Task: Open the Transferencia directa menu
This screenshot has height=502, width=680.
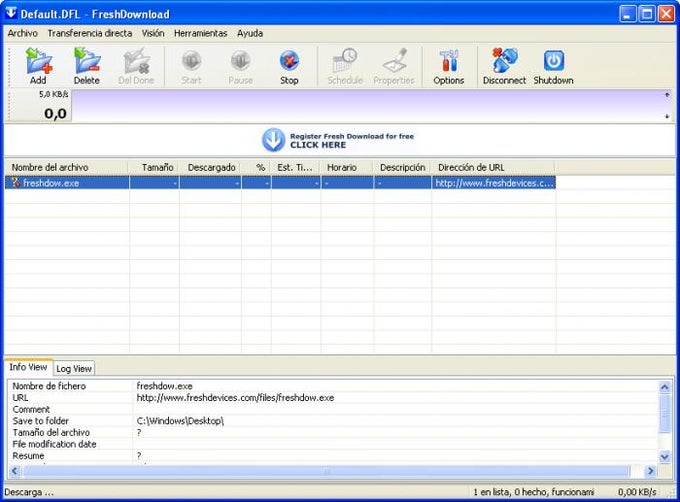Action: [90, 33]
